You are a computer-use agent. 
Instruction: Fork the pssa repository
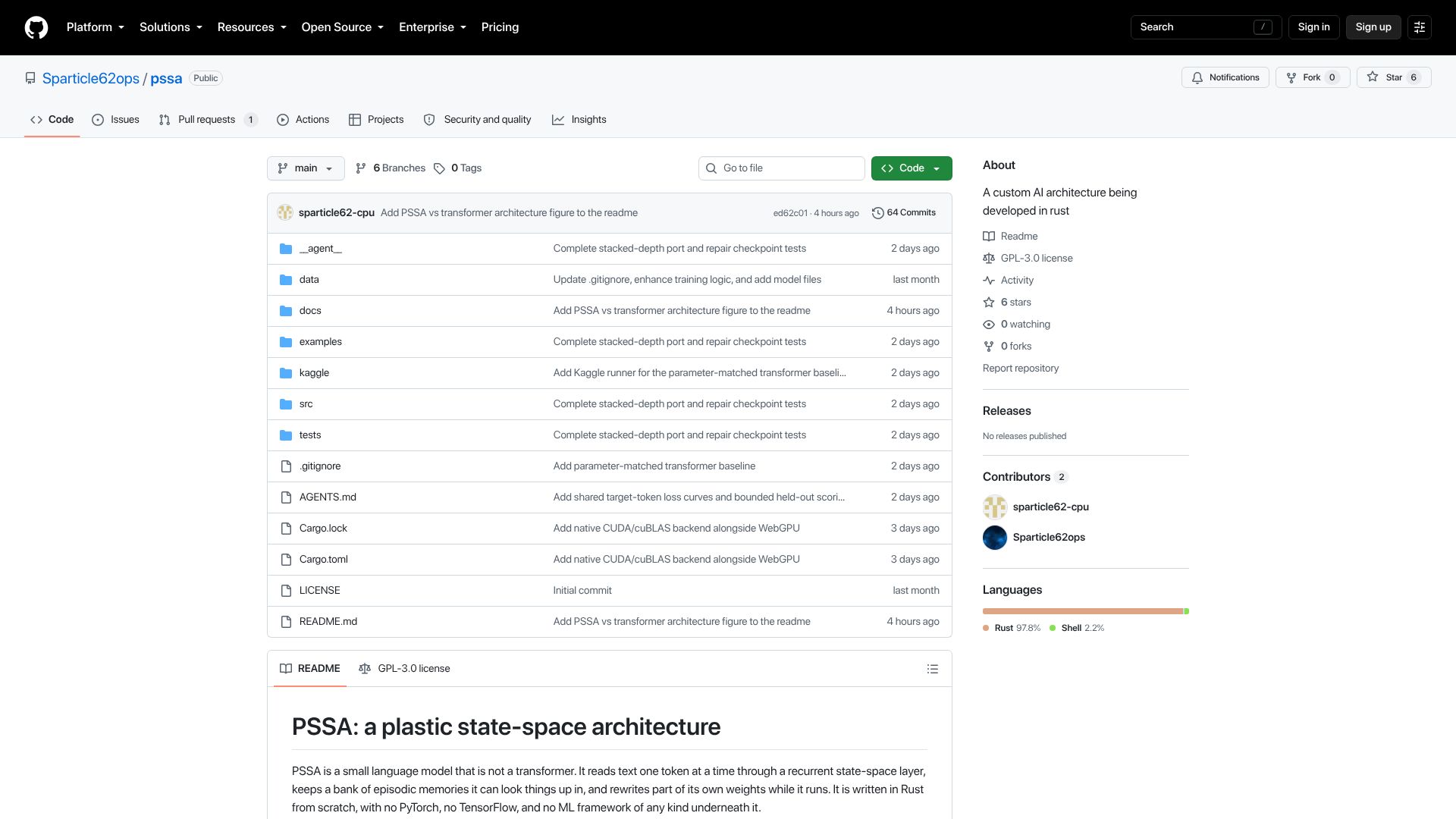pyautogui.click(x=1313, y=77)
